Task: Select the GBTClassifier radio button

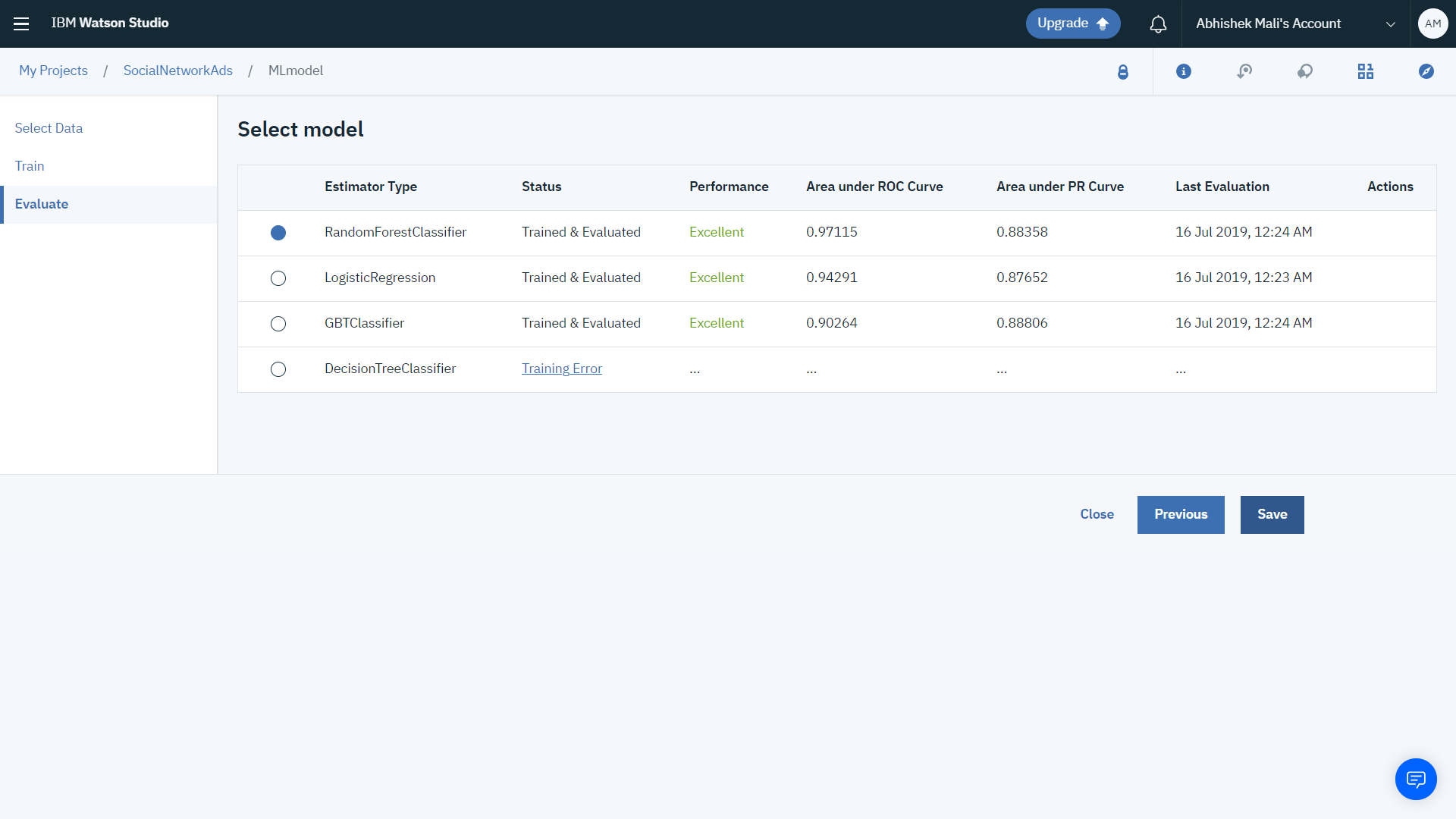Action: (278, 324)
